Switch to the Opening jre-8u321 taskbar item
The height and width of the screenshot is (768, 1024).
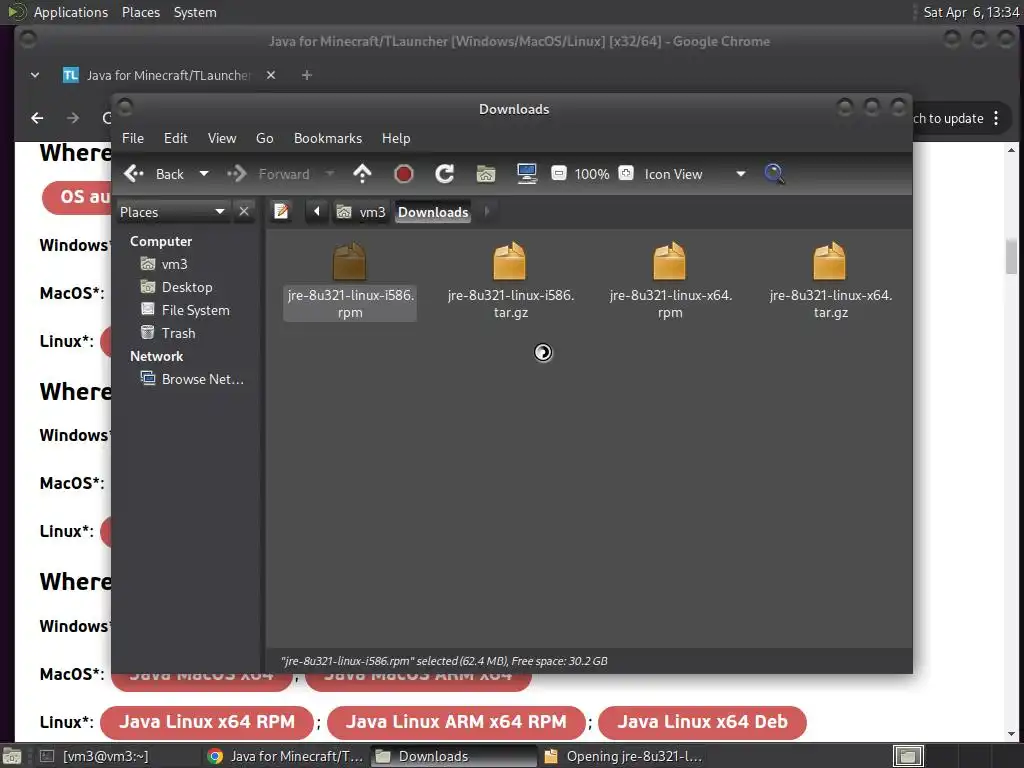click(622, 756)
